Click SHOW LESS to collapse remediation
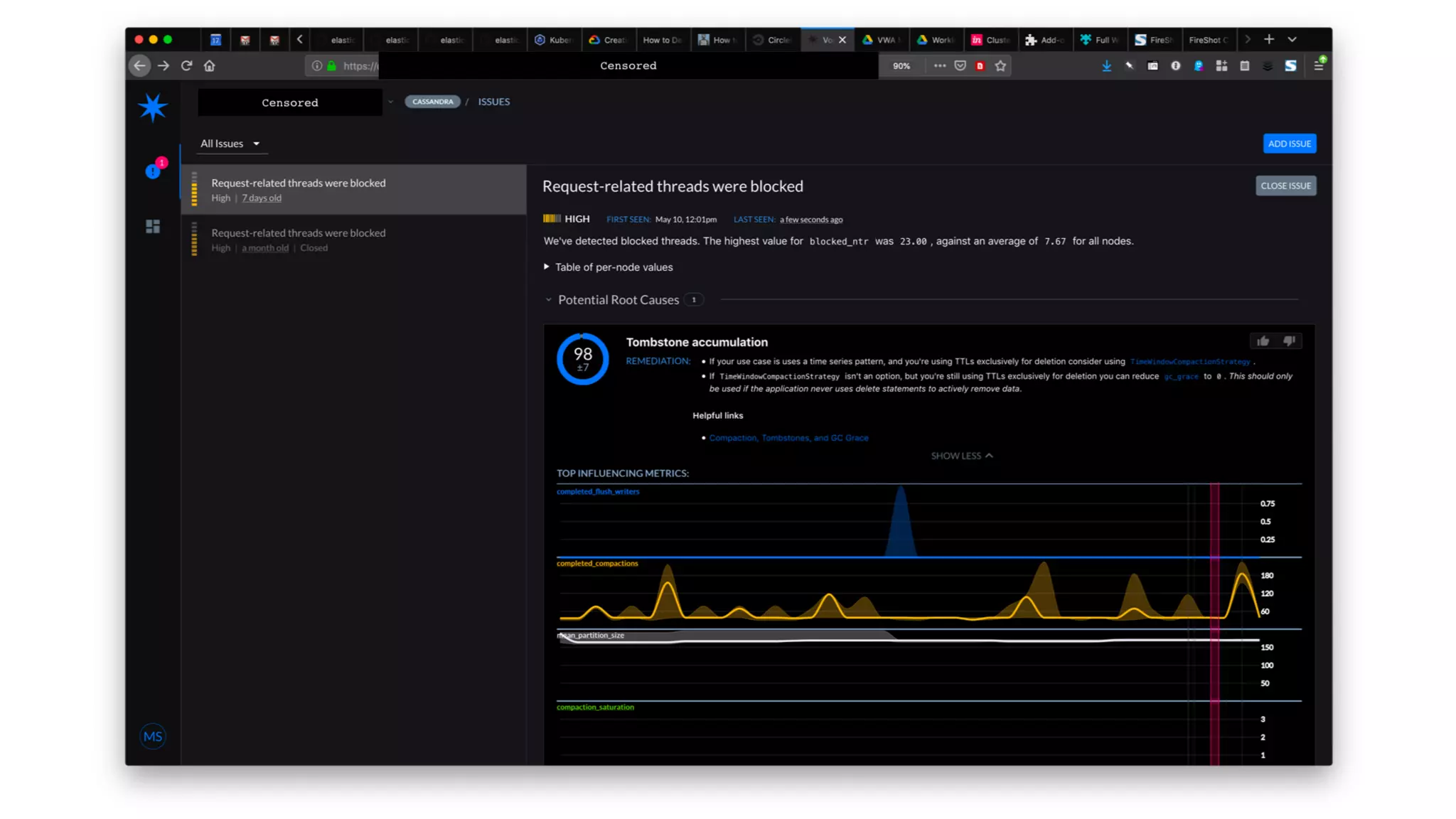Image resolution: width=1456 pixels, height=819 pixels. pos(961,456)
